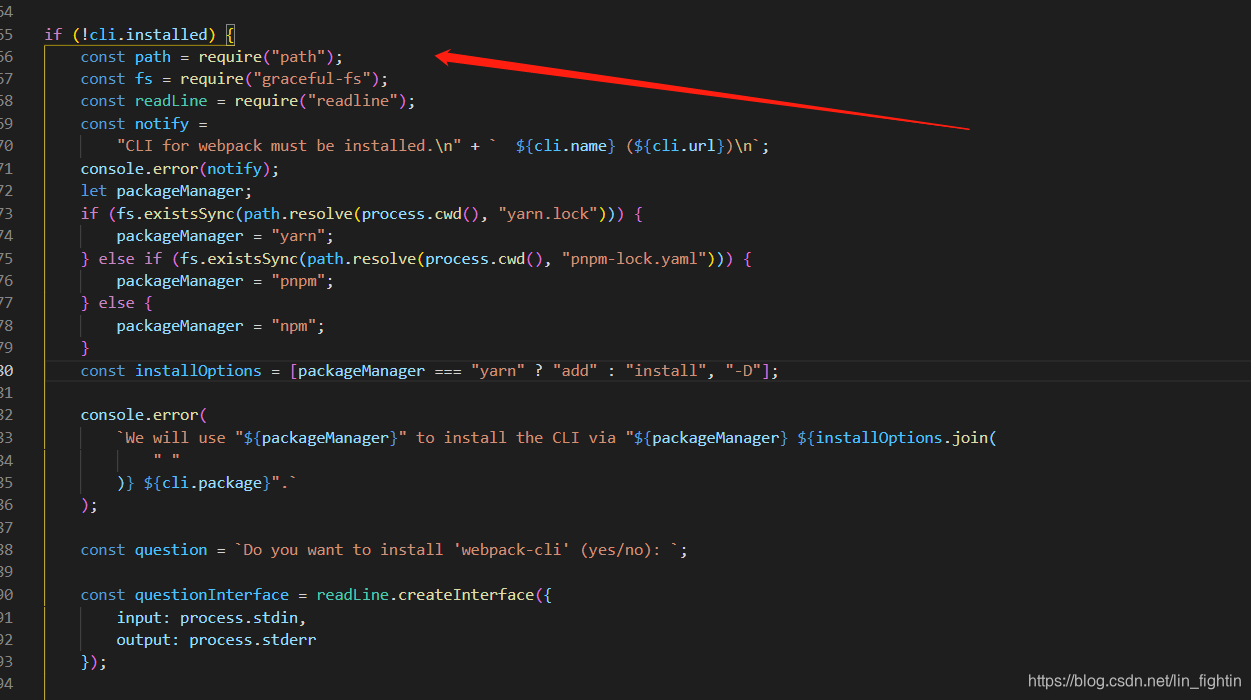Image resolution: width=1251 pixels, height=700 pixels.
Task: Click the "const question" declaration
Action: coord(144,550)
